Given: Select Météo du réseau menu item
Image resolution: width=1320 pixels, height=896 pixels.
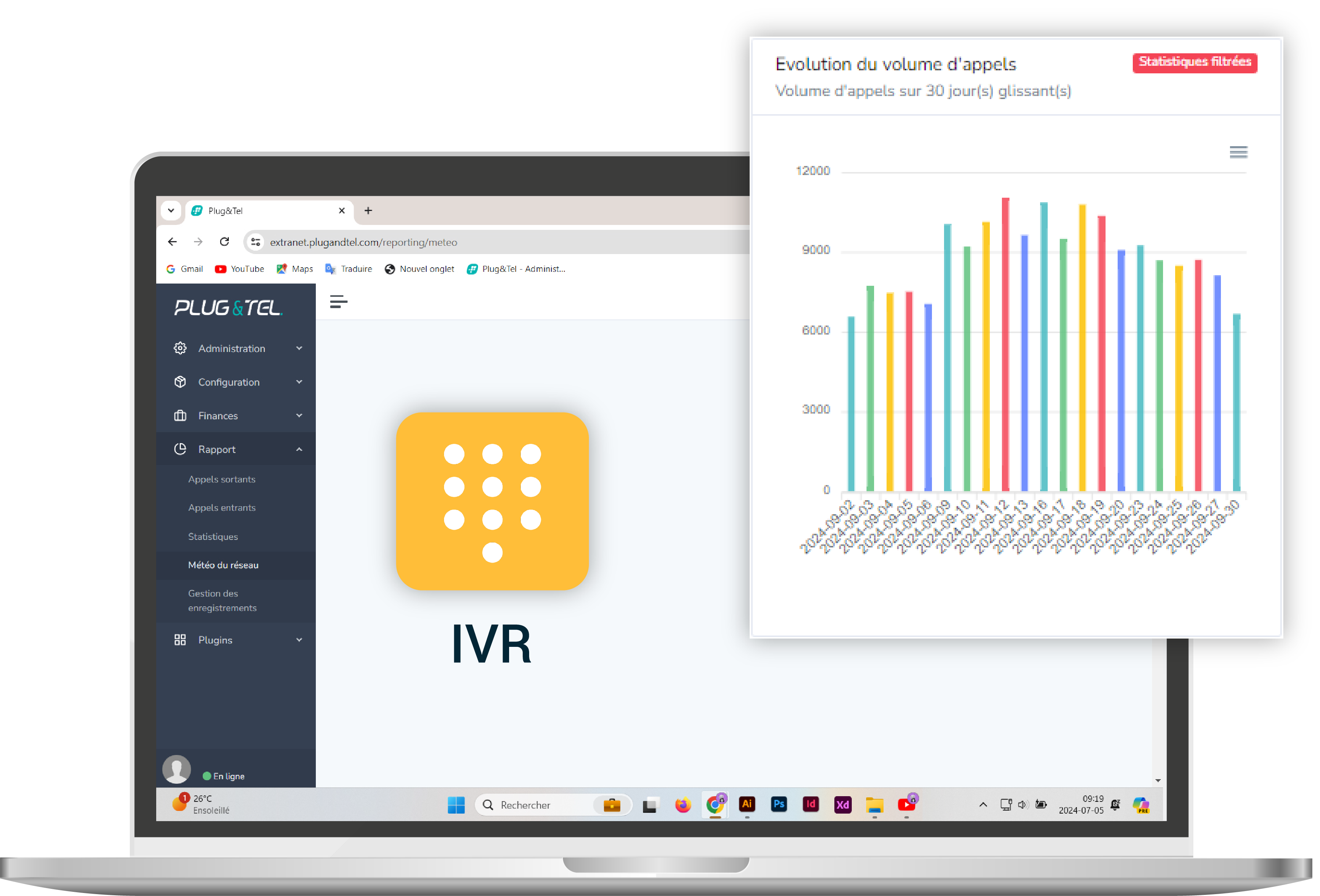Looking at the screenshot, I should (236, 565).
